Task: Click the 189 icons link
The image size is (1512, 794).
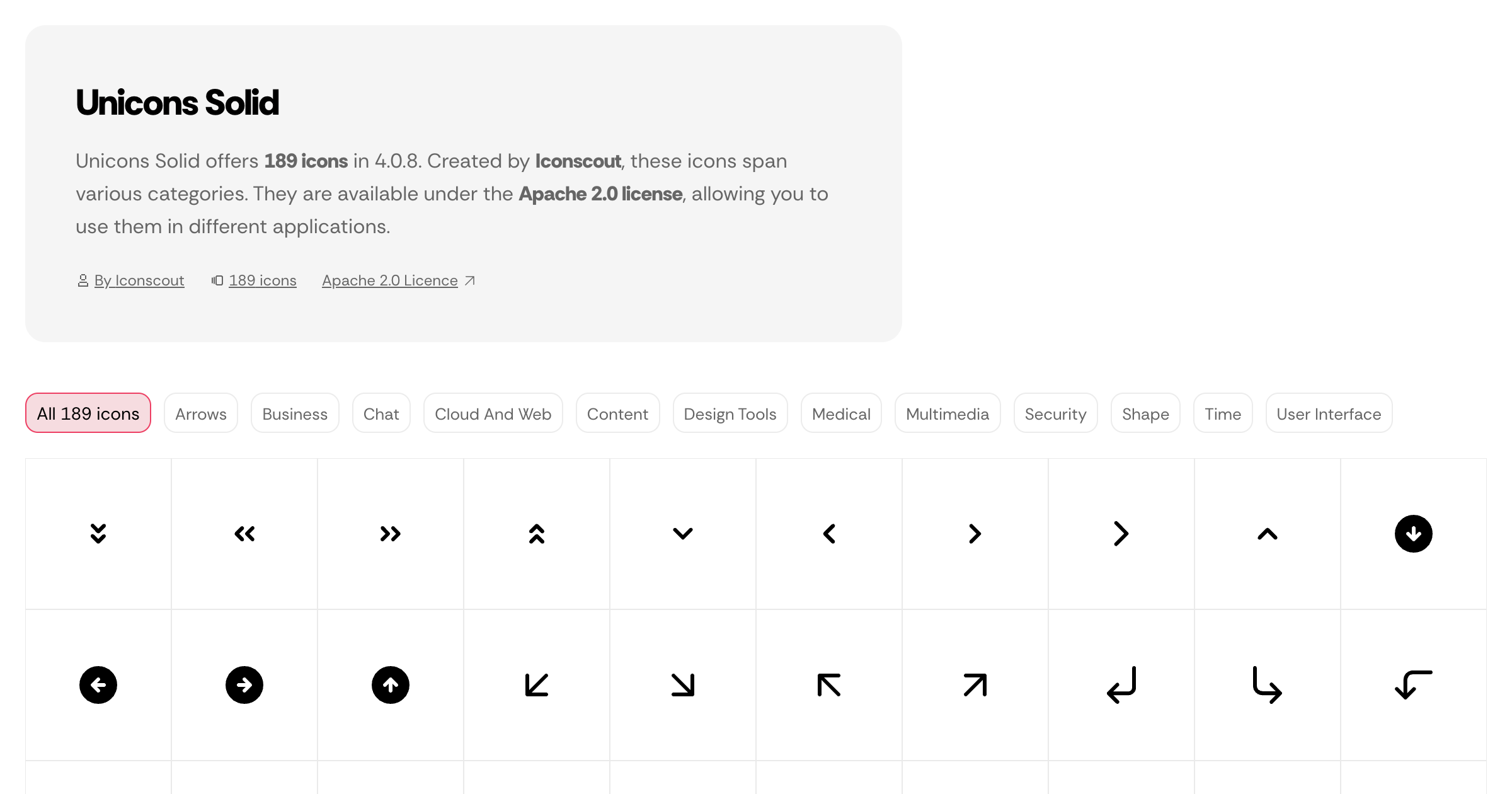Action: (263, 280)
